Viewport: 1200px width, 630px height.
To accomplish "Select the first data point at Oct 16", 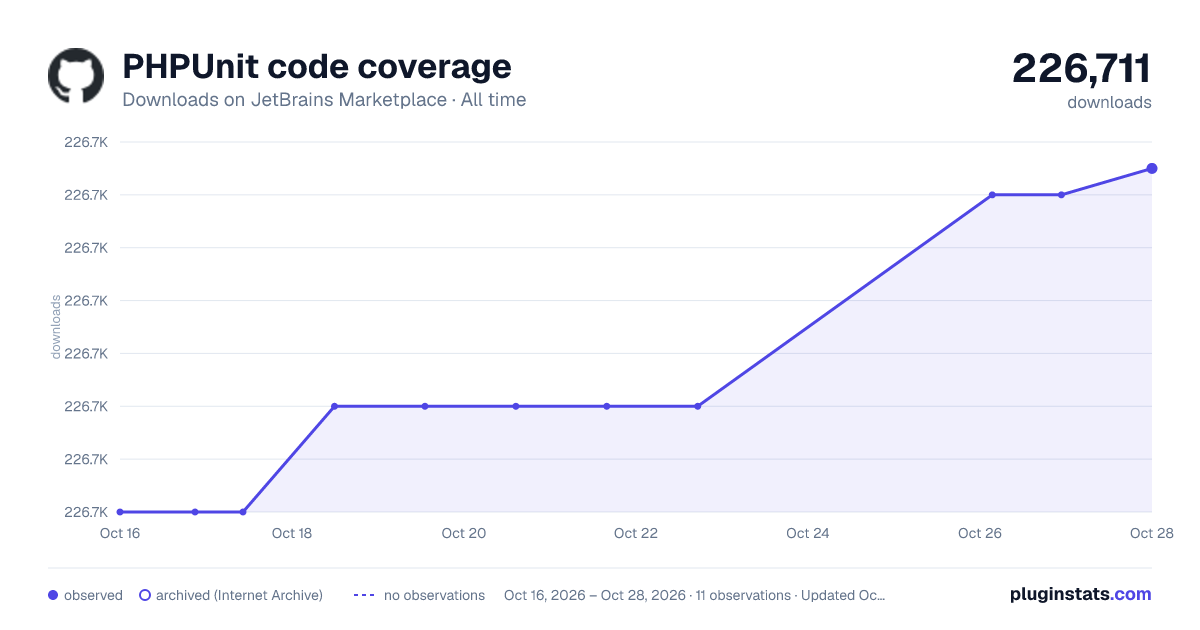I will 120,512.
